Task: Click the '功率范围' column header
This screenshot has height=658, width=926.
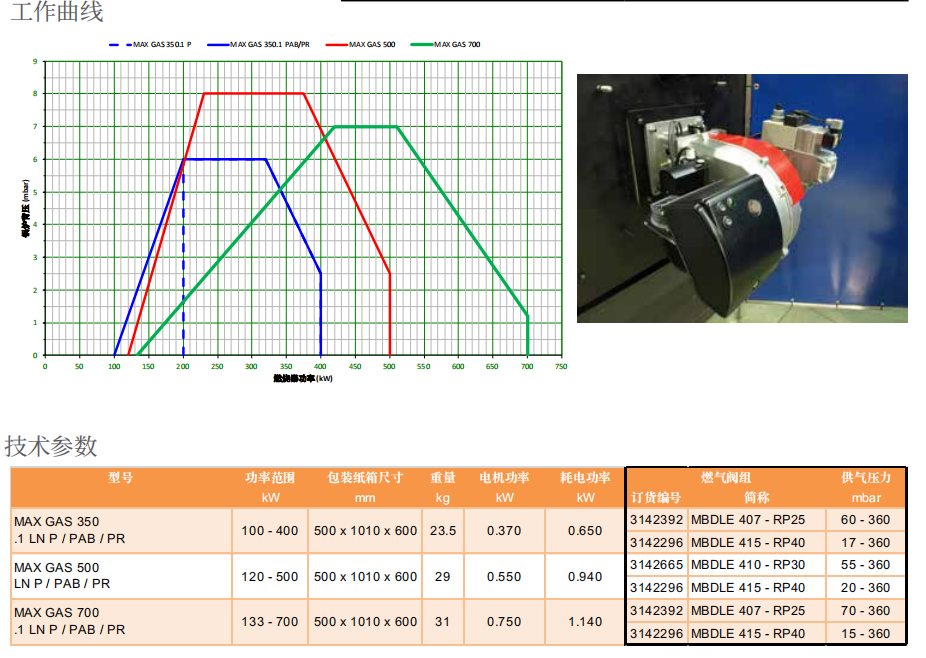Action: click(270, 478)
